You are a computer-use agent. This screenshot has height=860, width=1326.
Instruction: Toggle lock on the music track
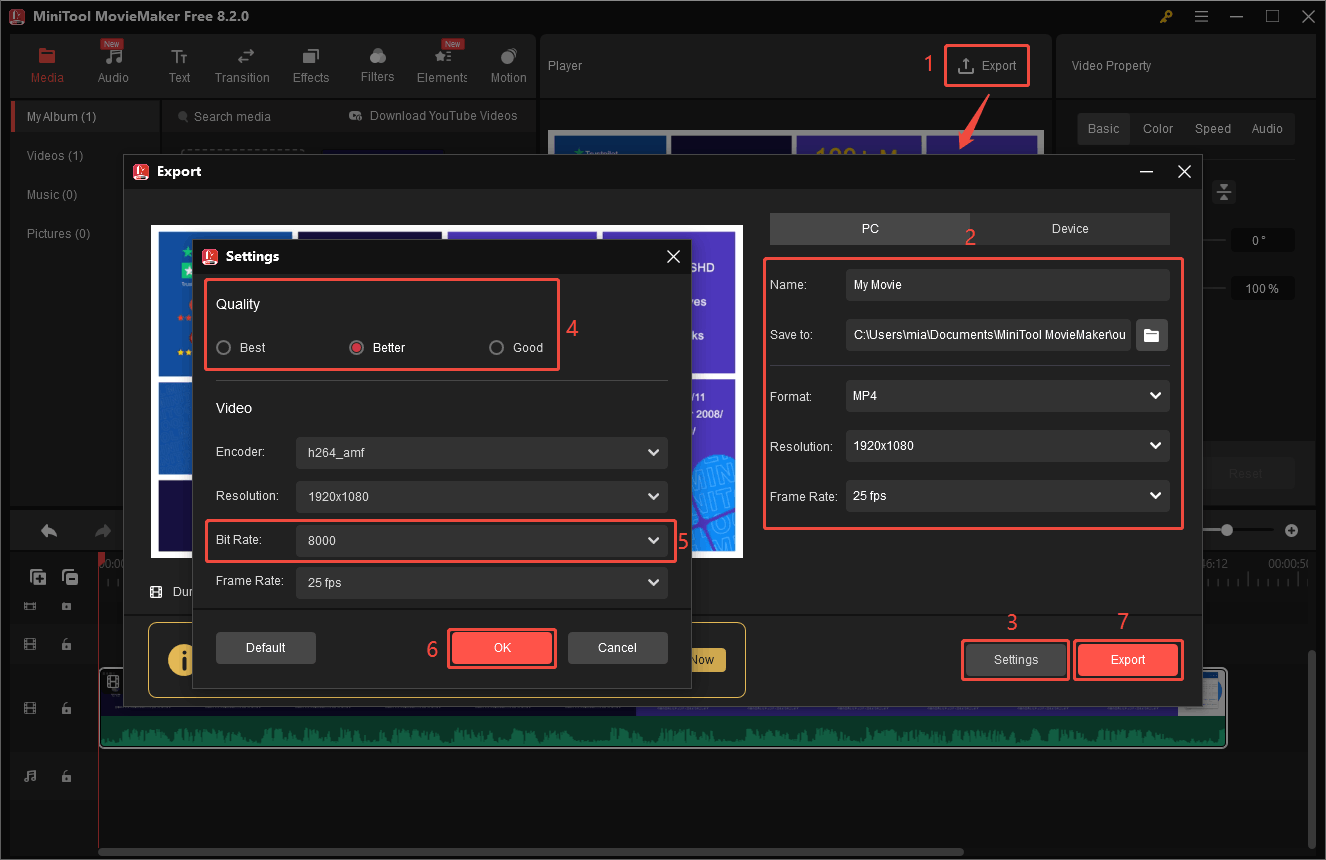click(x=66, y=776)
